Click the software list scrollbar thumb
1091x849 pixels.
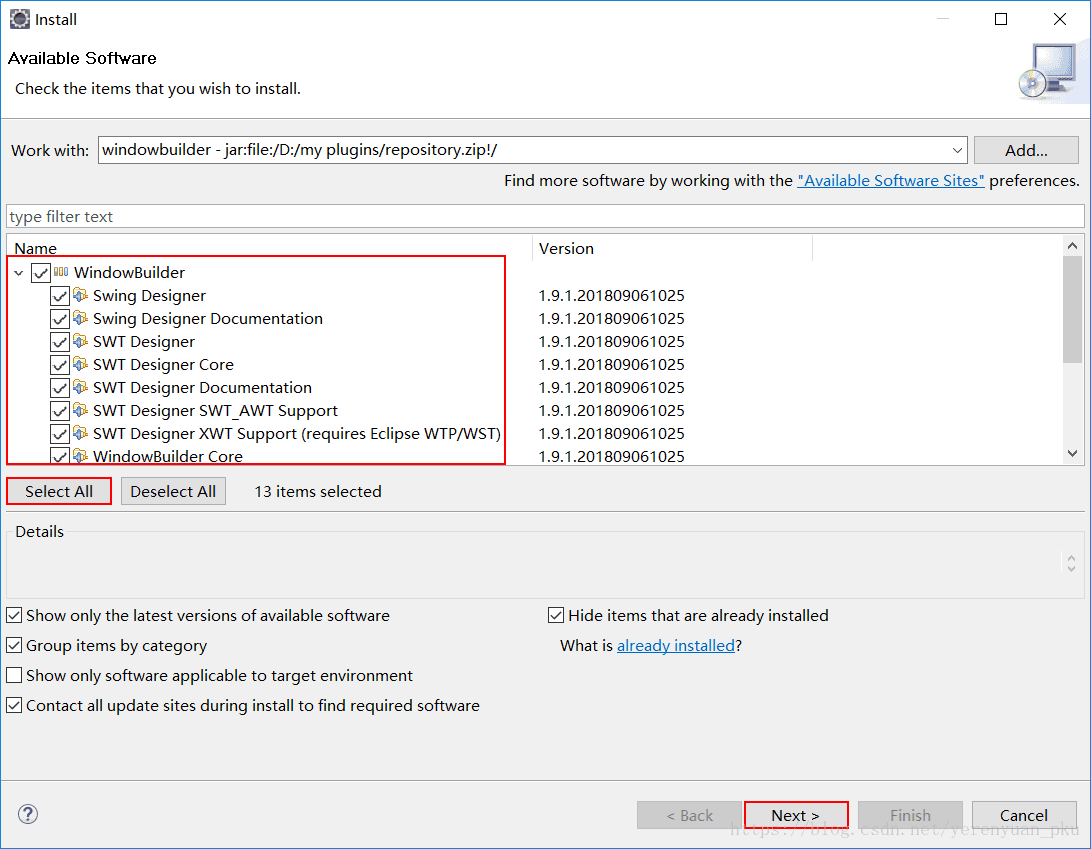(x=1072, y=309)
